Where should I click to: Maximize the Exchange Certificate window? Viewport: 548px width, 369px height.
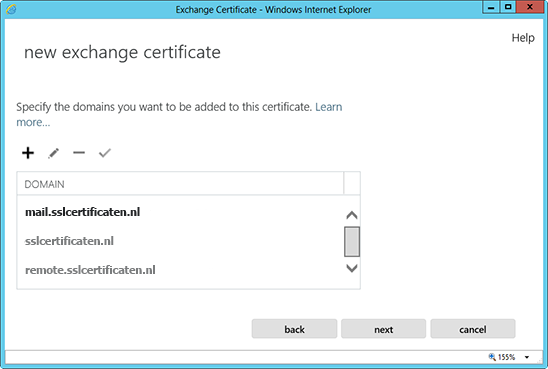[508, 7]
